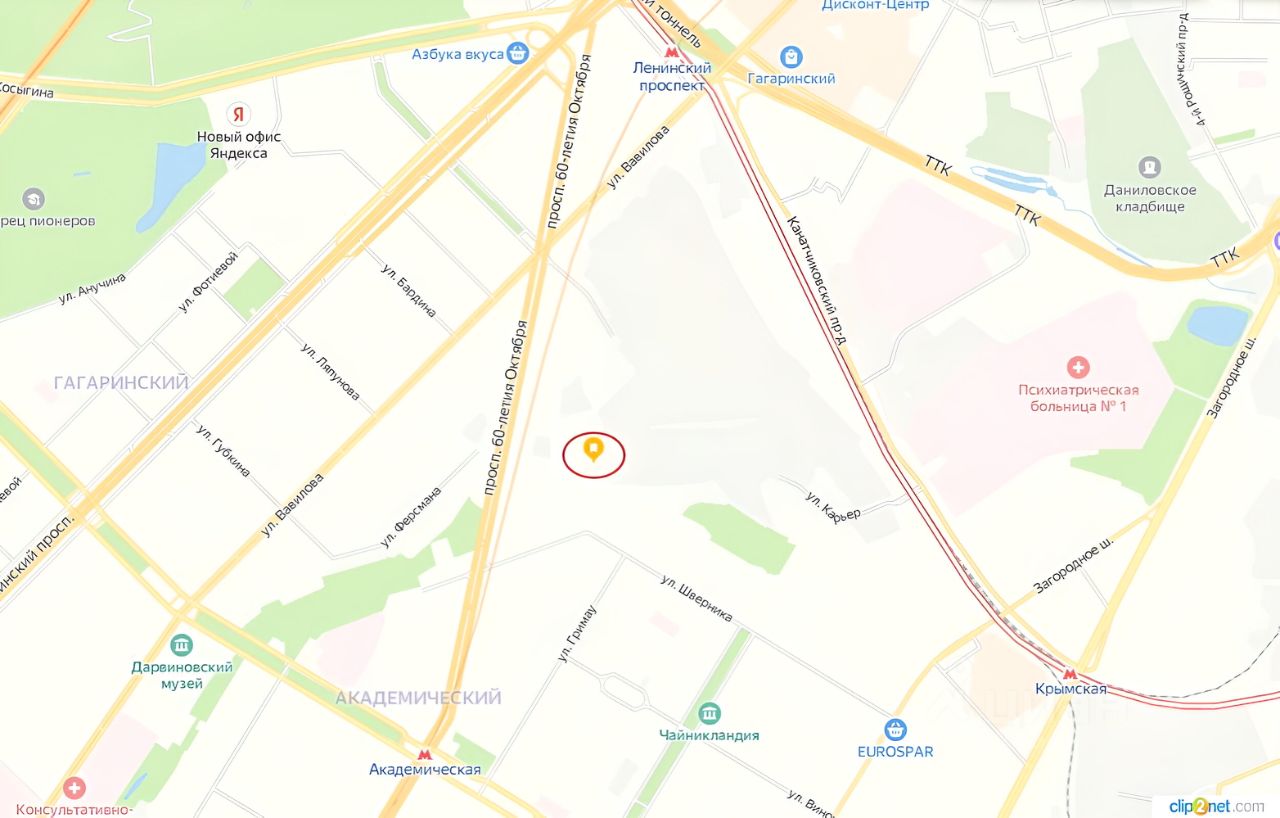Click the Дворец пионеров place icon

[32, 199]
